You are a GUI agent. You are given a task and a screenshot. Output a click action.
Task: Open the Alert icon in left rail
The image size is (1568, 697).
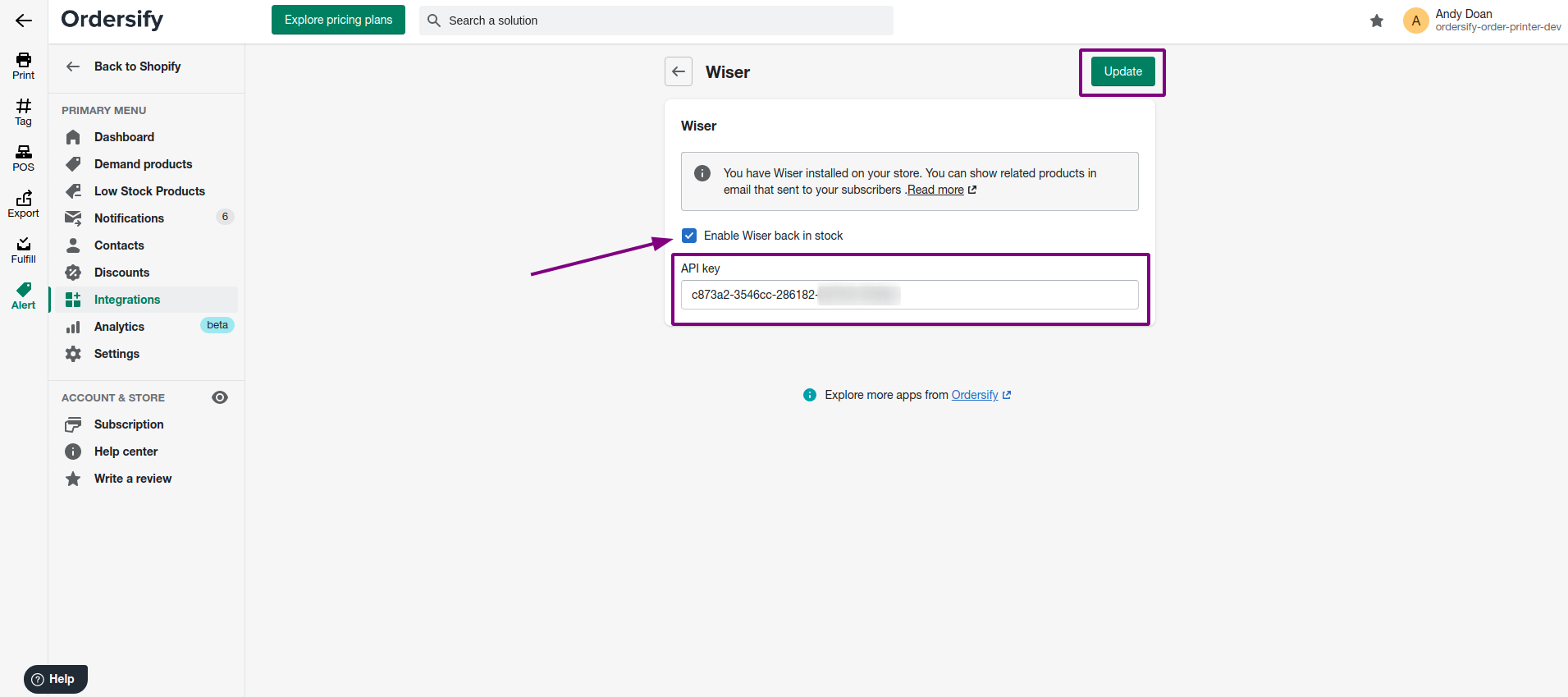pos(23,296)
